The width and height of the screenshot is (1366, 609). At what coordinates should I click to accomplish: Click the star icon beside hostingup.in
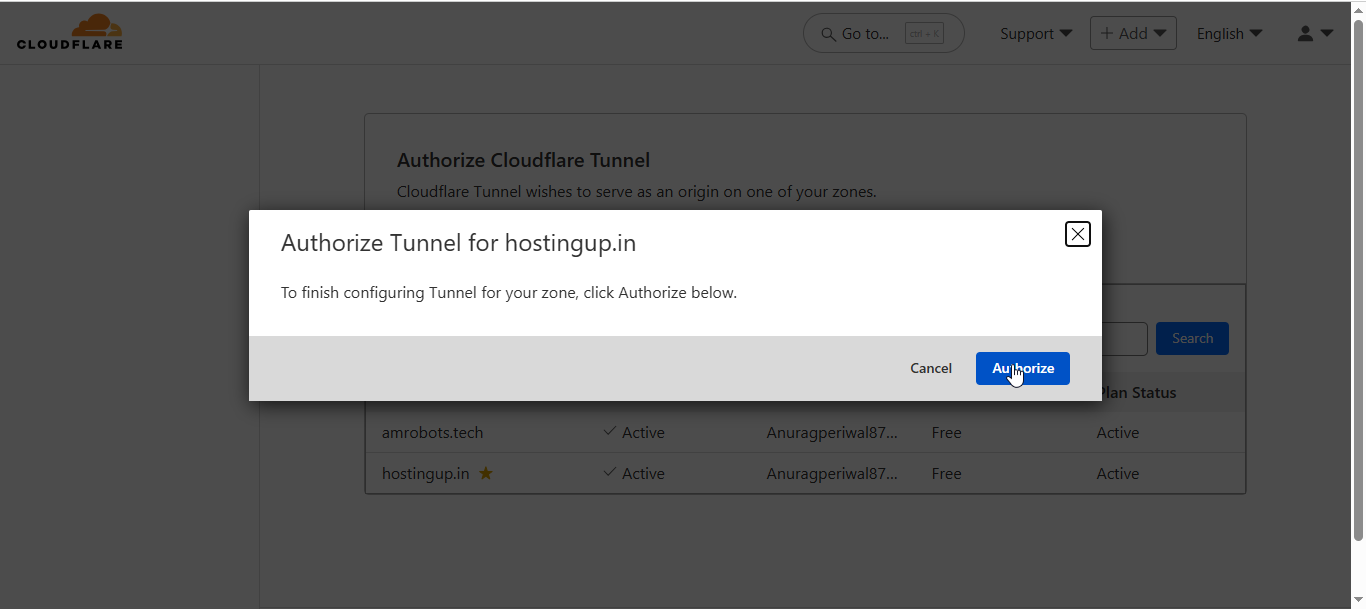pos(486,473)
